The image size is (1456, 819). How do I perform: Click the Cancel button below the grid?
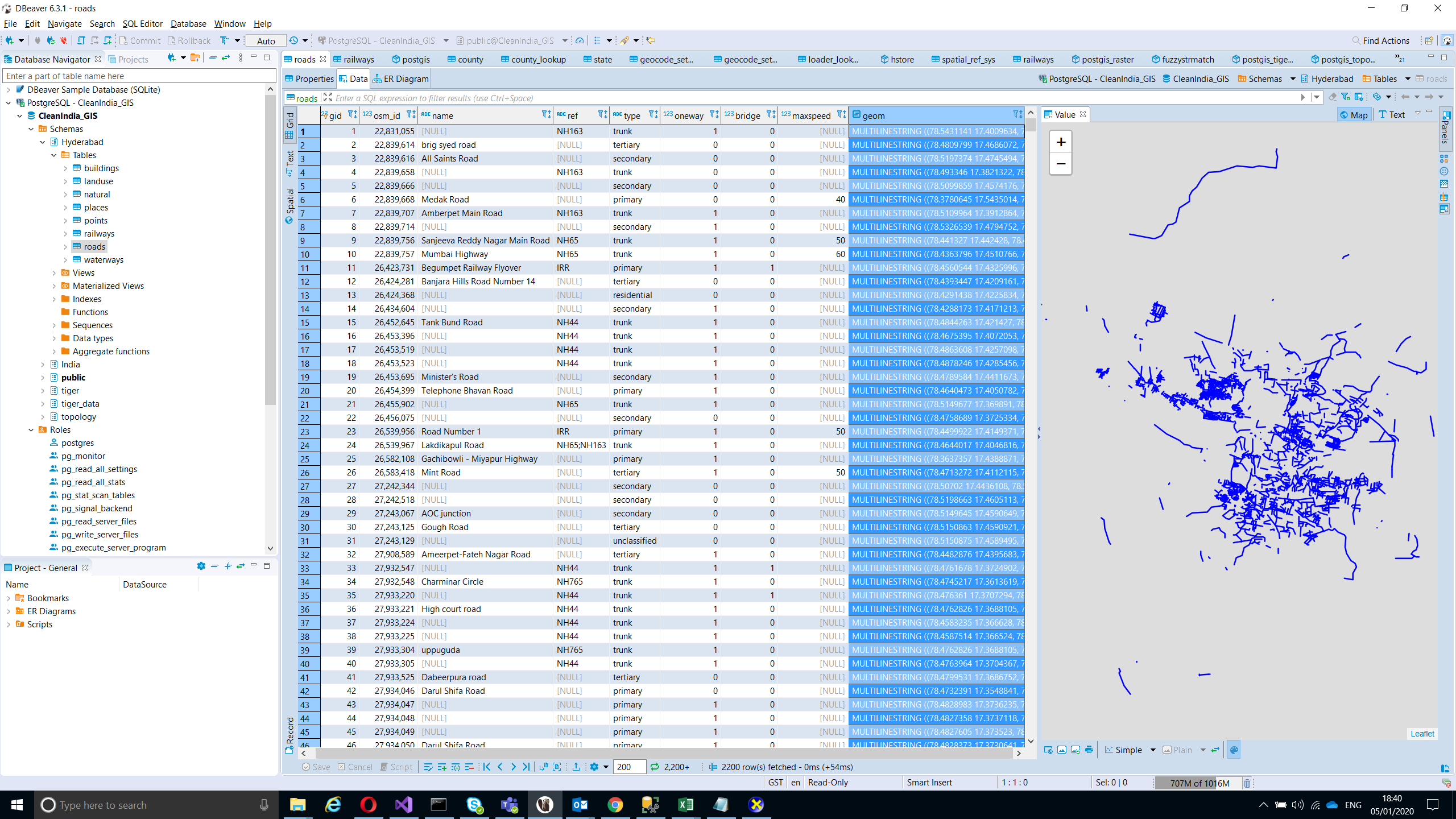click(355, 767)
